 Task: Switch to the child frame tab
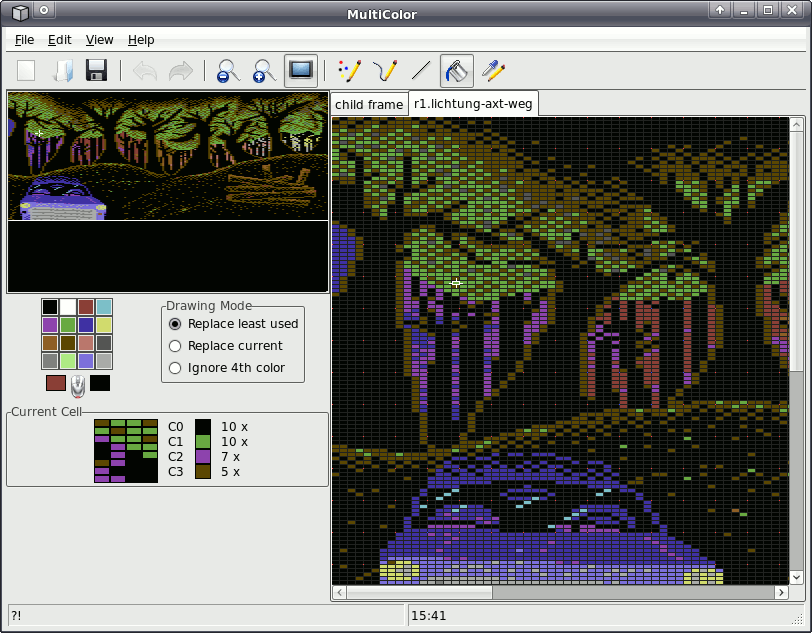click(369, 105)
